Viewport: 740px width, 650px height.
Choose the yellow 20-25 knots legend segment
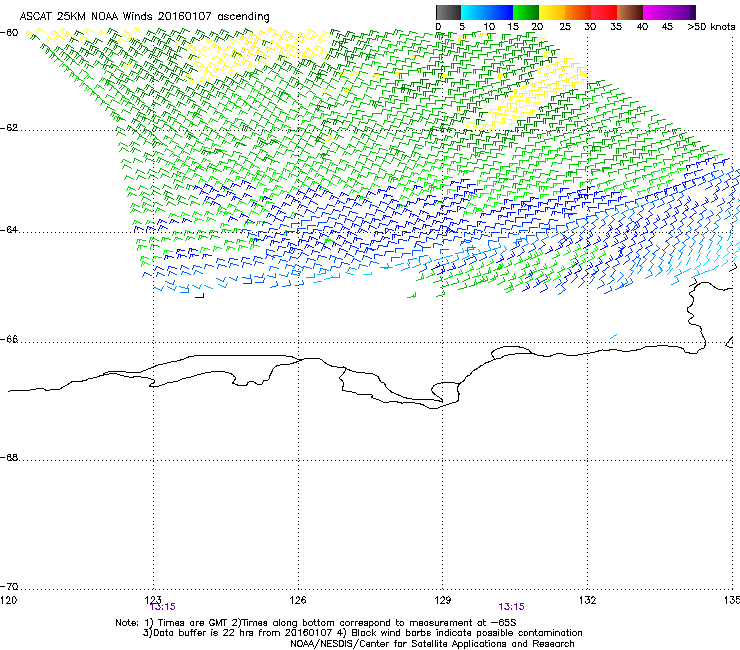tap(552, 12)
